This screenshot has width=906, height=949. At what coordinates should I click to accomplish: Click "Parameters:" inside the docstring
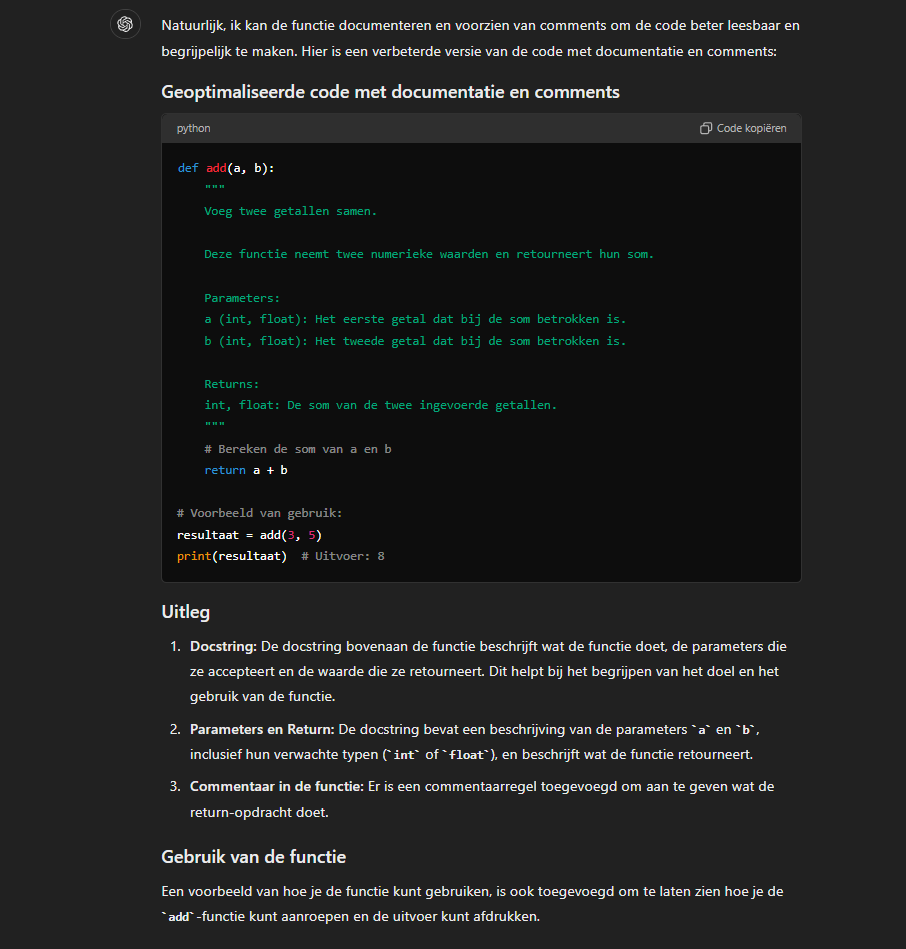click(x=242, y=298)
